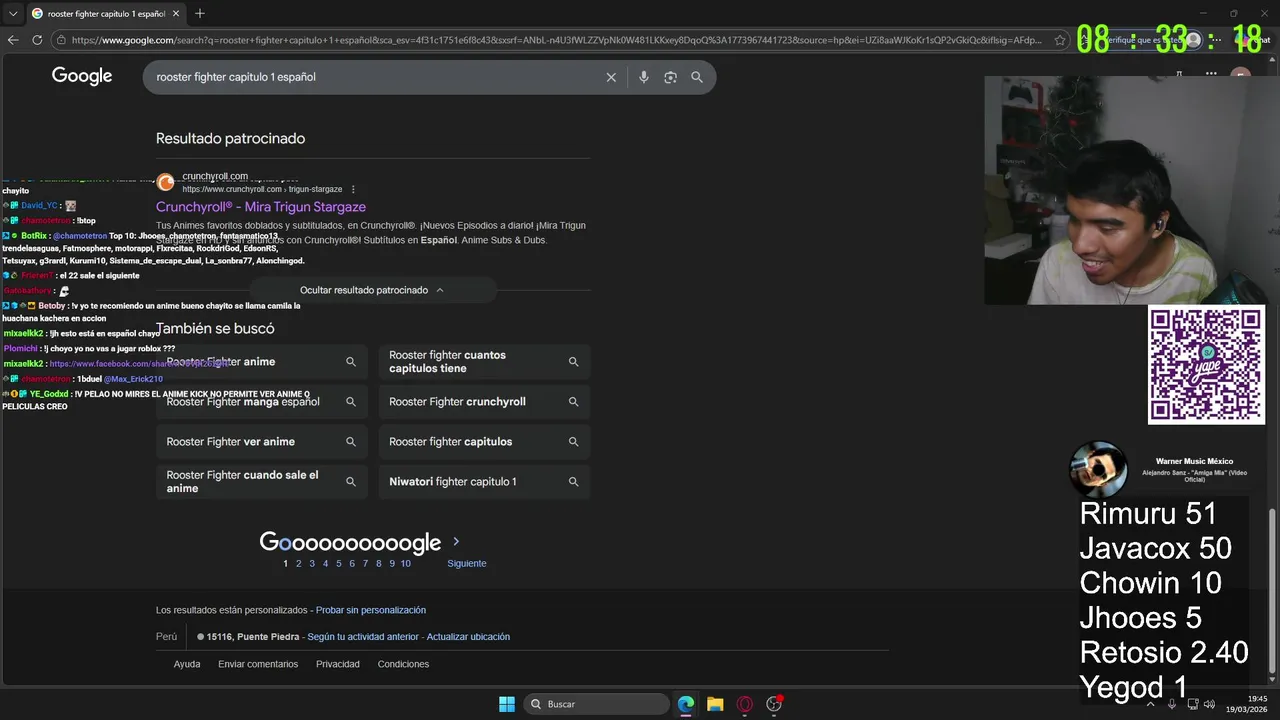This screenshot has height=720, width=1280.
Task: Select the rooster fighter capitulo 1 español tab
Action: pyautogui.click(x=105, y=14)
